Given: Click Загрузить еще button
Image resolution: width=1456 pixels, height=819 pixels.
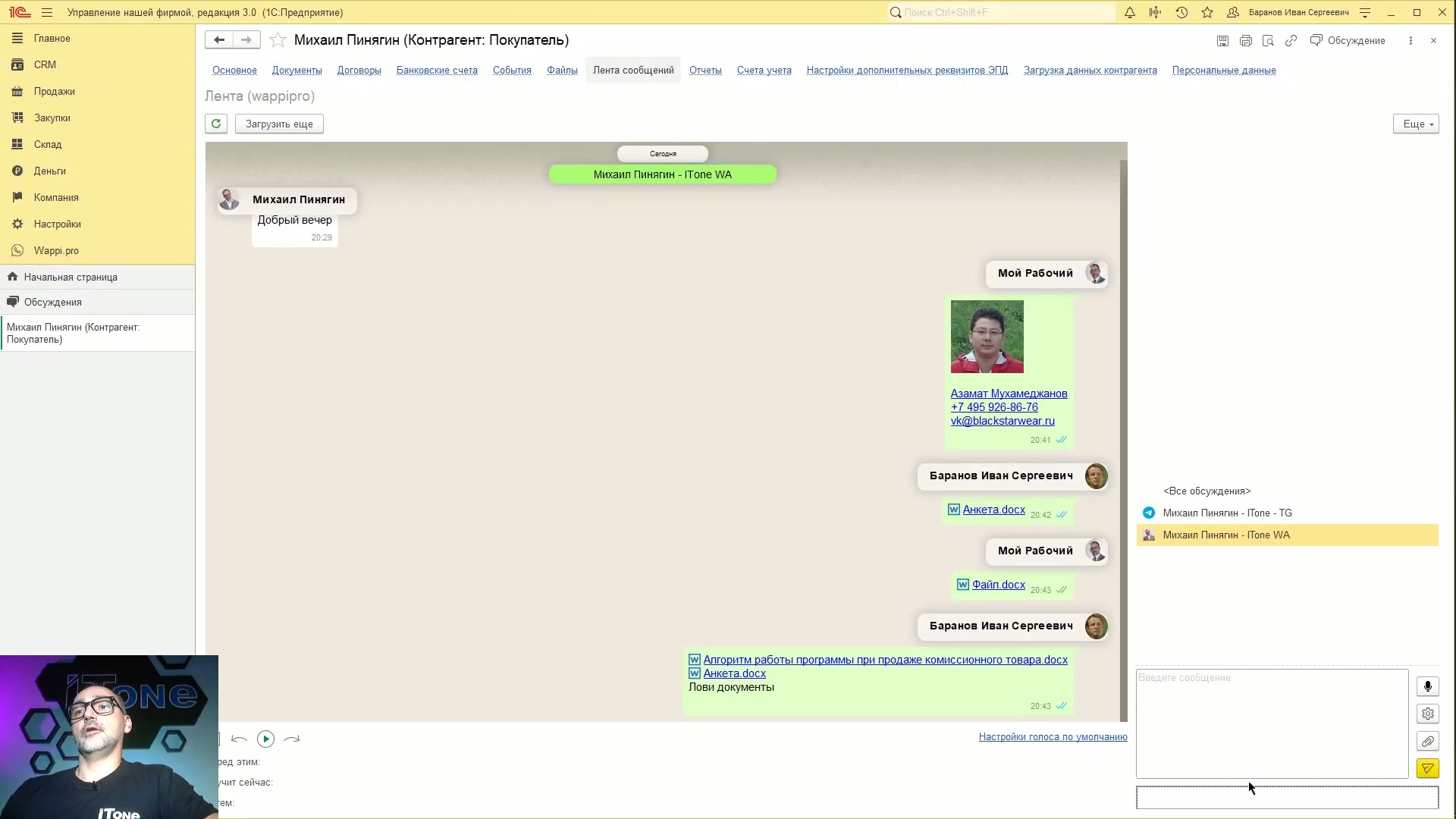Looking at the screenshot, I should (x=279, y=124).
